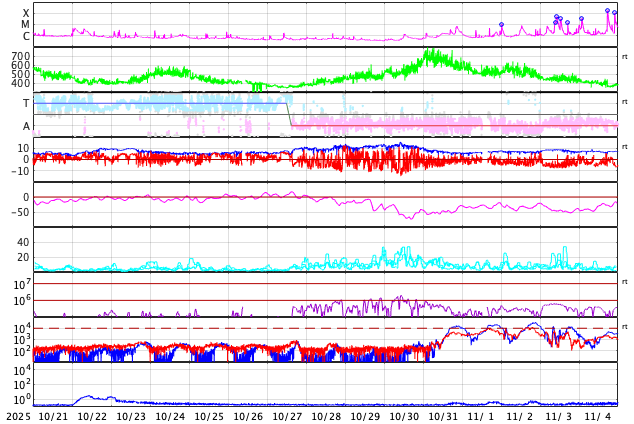The image size is (634, 424).
Task: Click the '10/27' date label
Action: pos(287,417)
